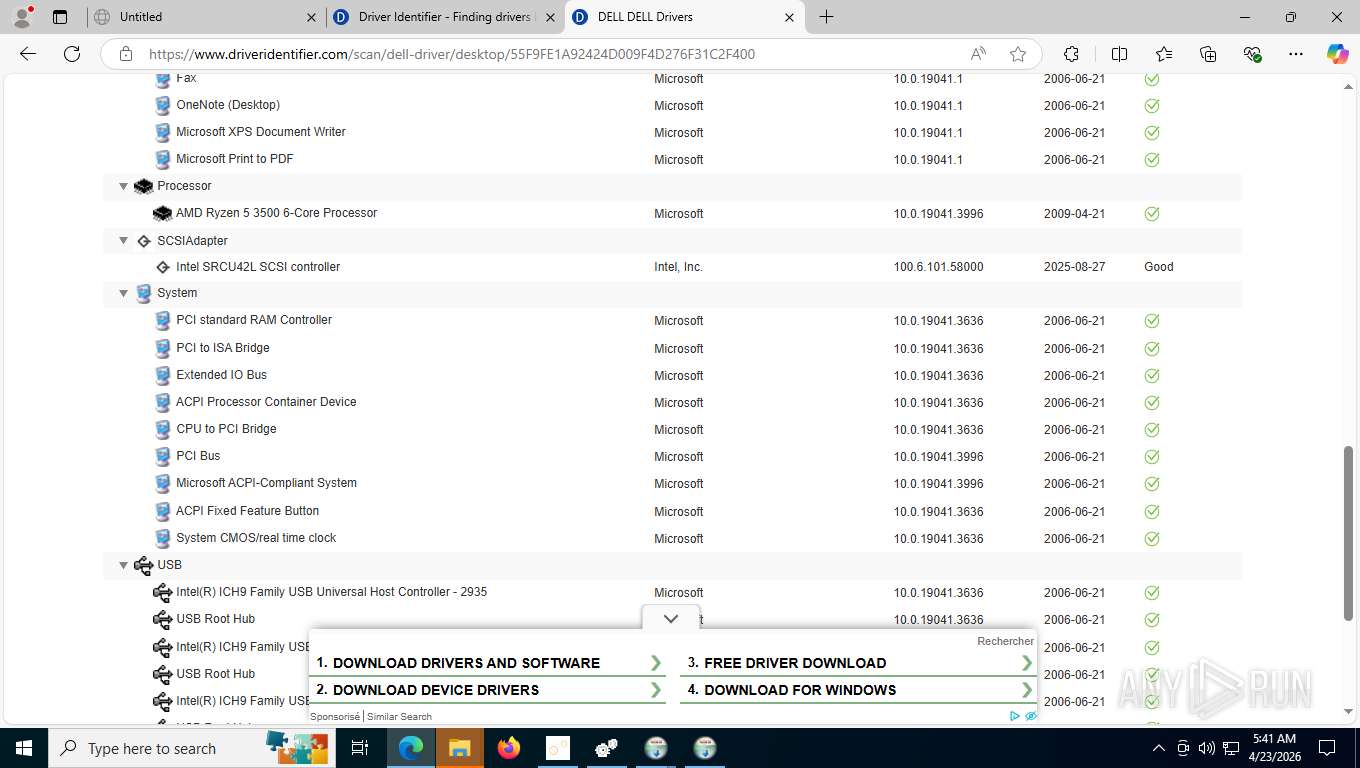Click the SCSIAdapter category icon
The width and height of the screenshot is (1360, 768).
pyautogui.click(x=144, y=241)
